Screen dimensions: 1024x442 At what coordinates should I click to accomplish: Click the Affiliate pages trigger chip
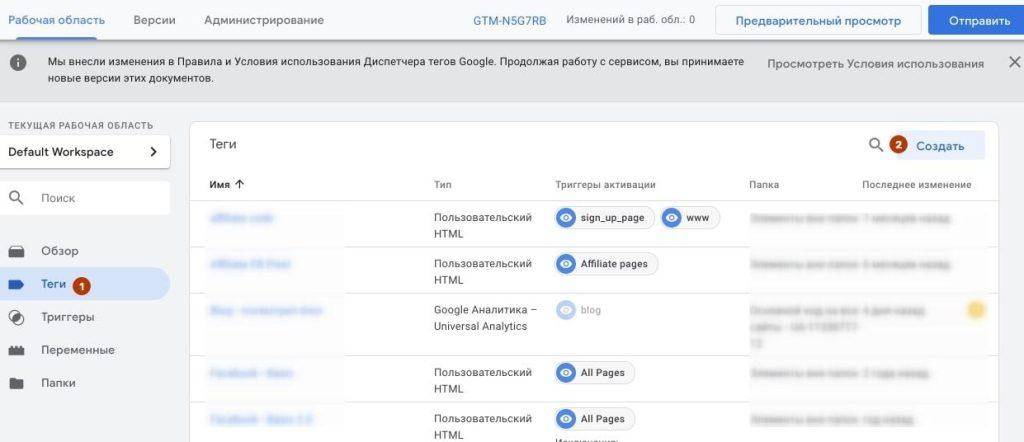607,264
